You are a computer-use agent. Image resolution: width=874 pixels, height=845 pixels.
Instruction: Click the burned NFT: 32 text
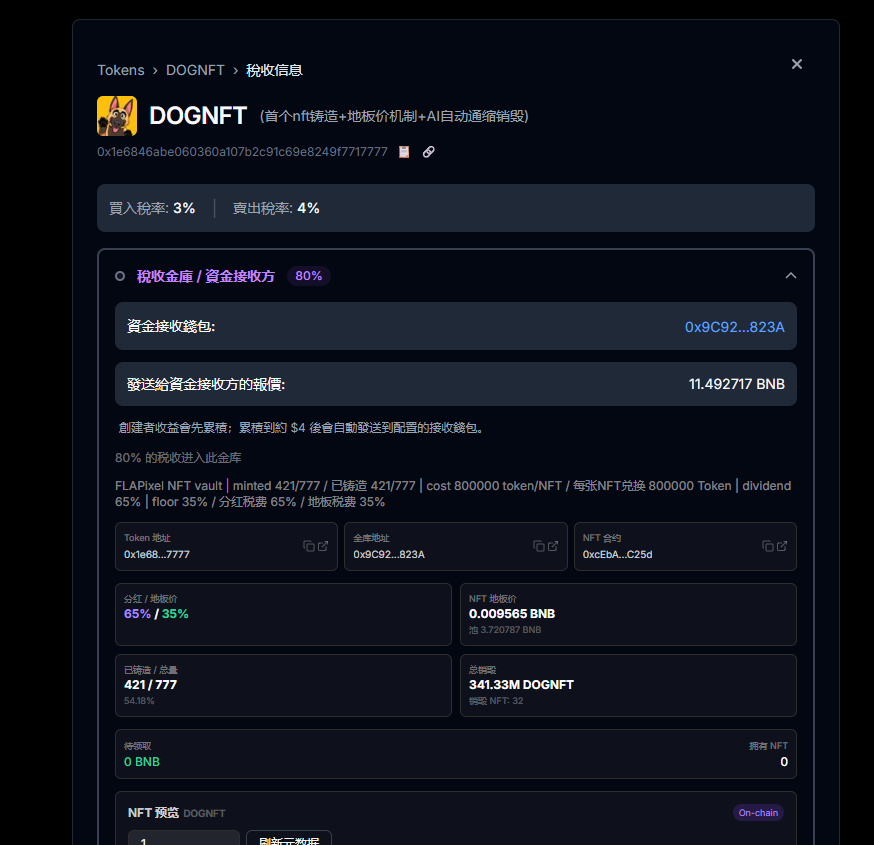[x=496, y=701]
